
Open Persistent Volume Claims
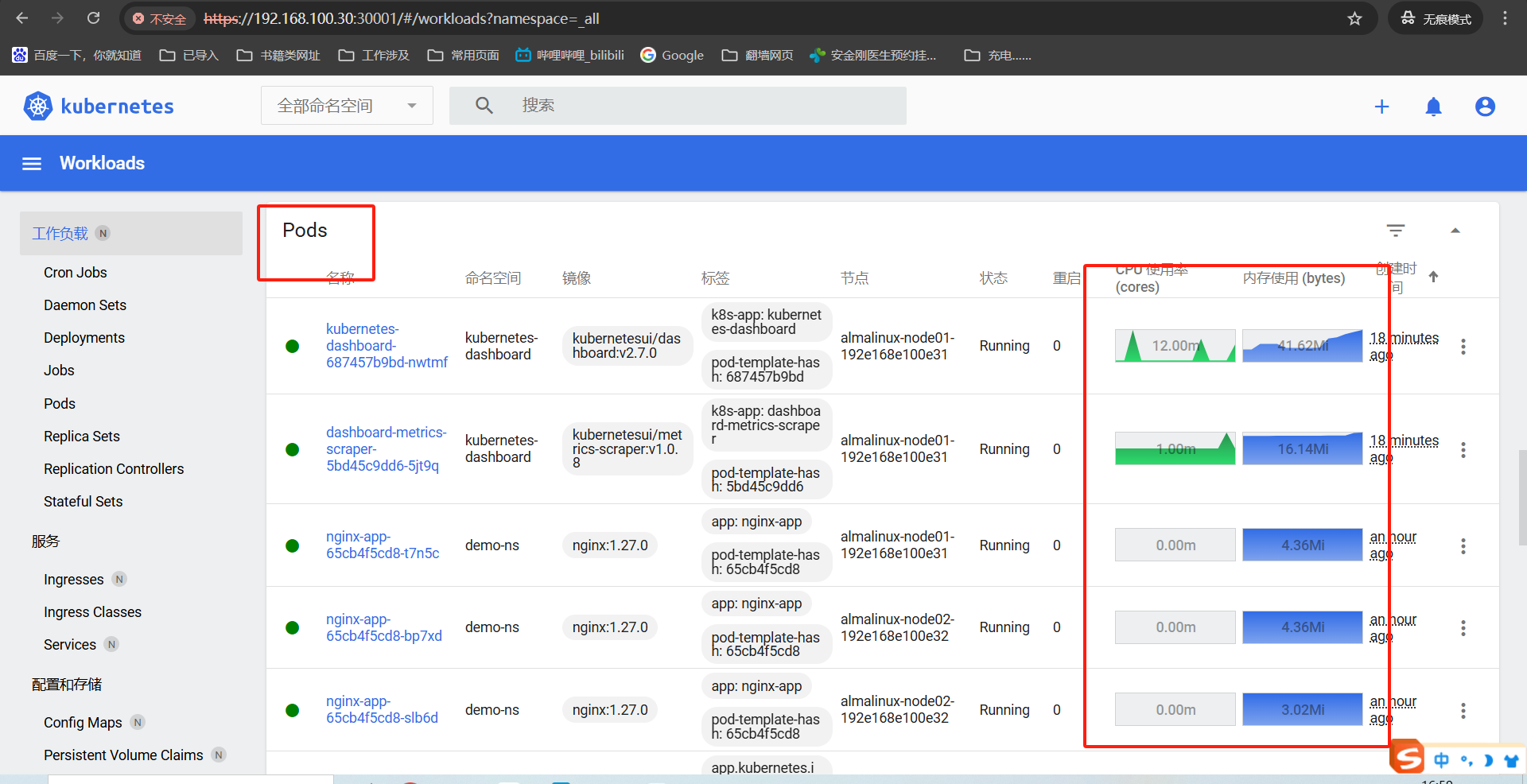[x=123, y=755]
